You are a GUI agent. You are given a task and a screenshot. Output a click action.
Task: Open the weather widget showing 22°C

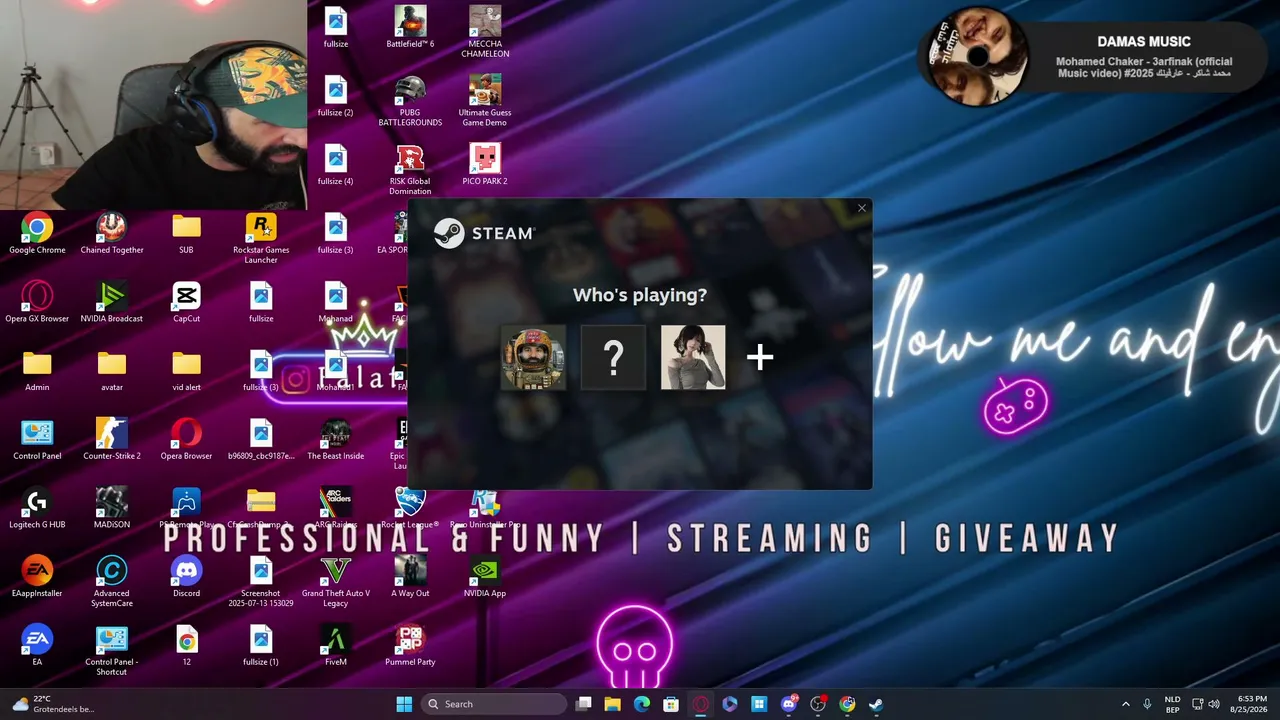(52, 704)
